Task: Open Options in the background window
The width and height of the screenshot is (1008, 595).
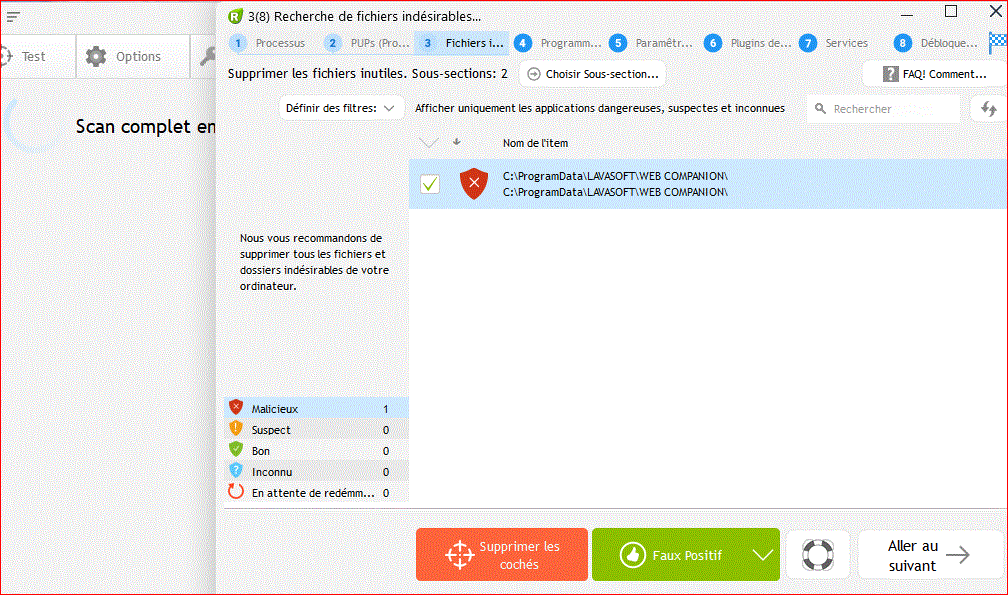Action: pyautogui.click(x=133, y=57)
